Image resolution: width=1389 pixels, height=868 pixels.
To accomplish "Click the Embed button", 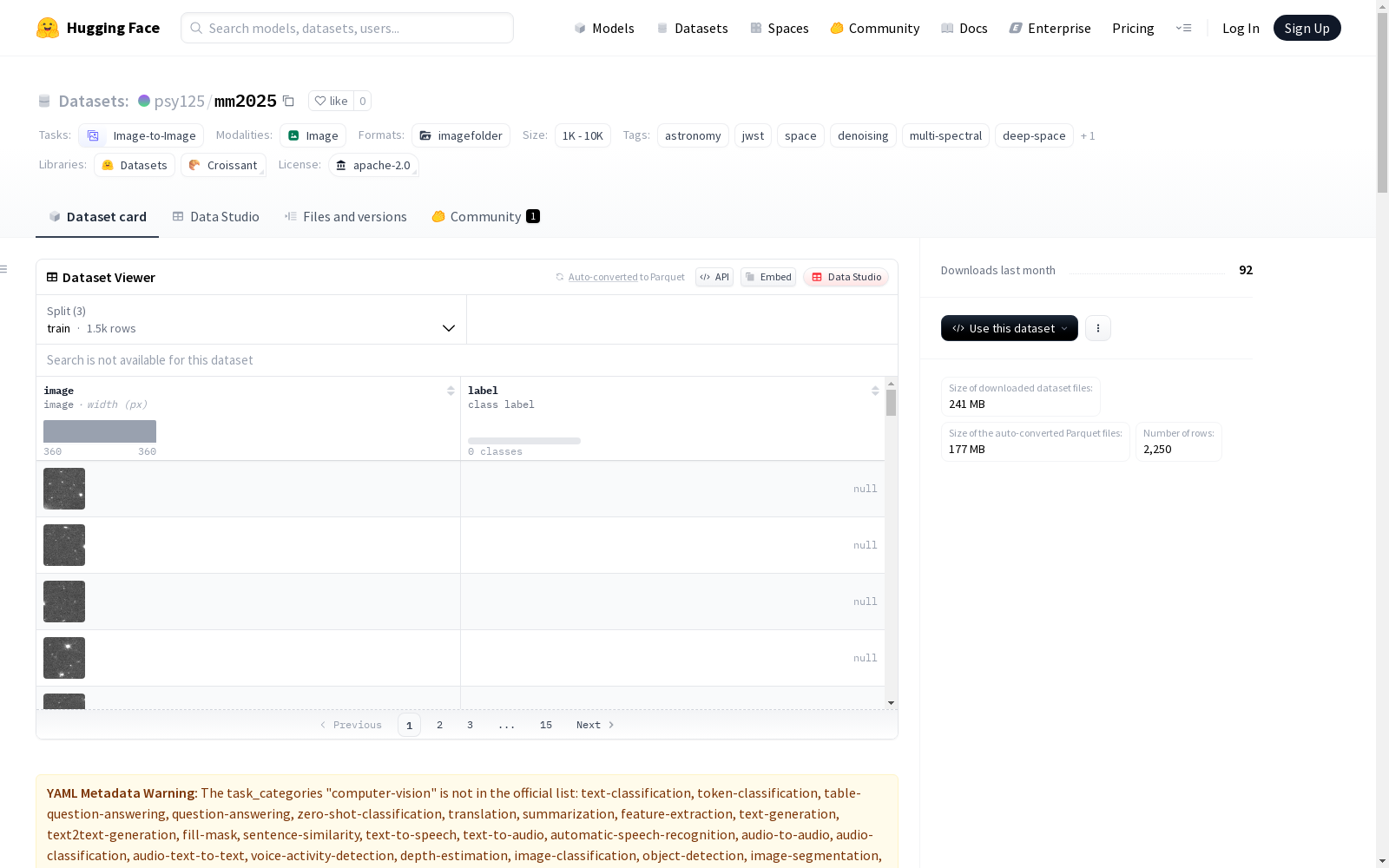I will tap(768, 277).
